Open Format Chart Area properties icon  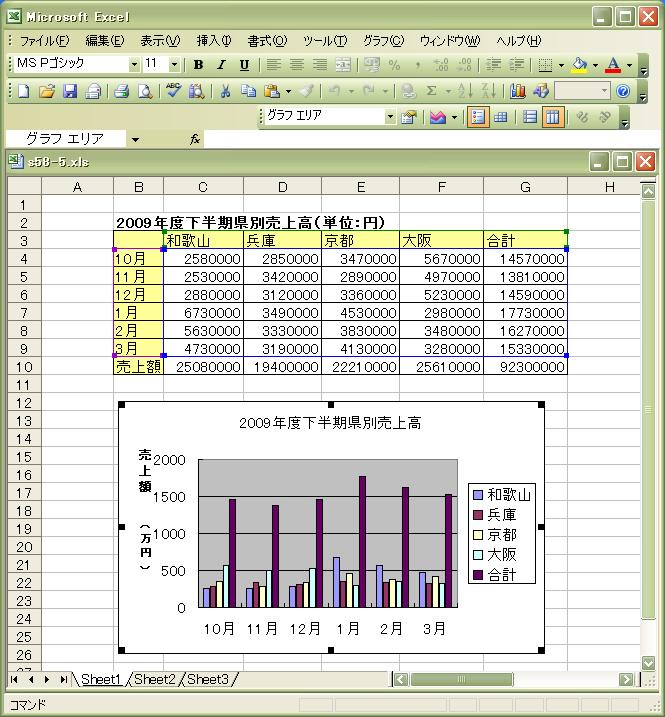click(x=408, y=118)
